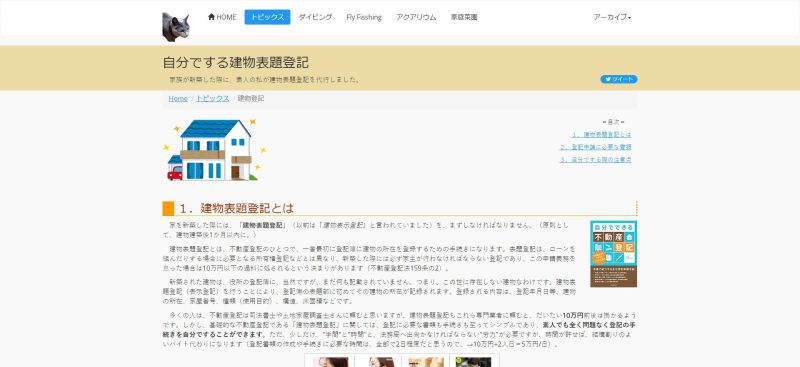The width and height of the screenshot is (800, 367).
Task: Jump to 登記申請に必要な書類 contents link
Action: [x=595, y=147]
